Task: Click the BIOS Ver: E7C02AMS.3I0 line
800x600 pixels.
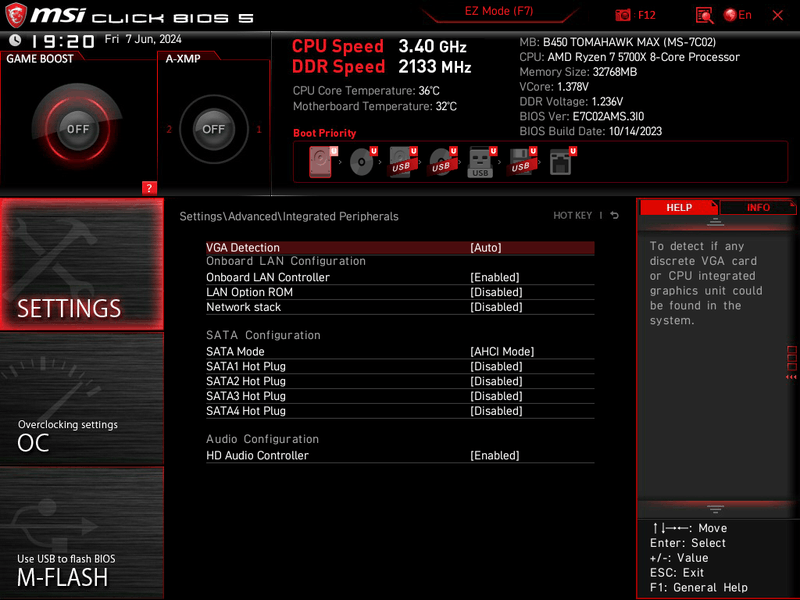Action: click(582, 116)
